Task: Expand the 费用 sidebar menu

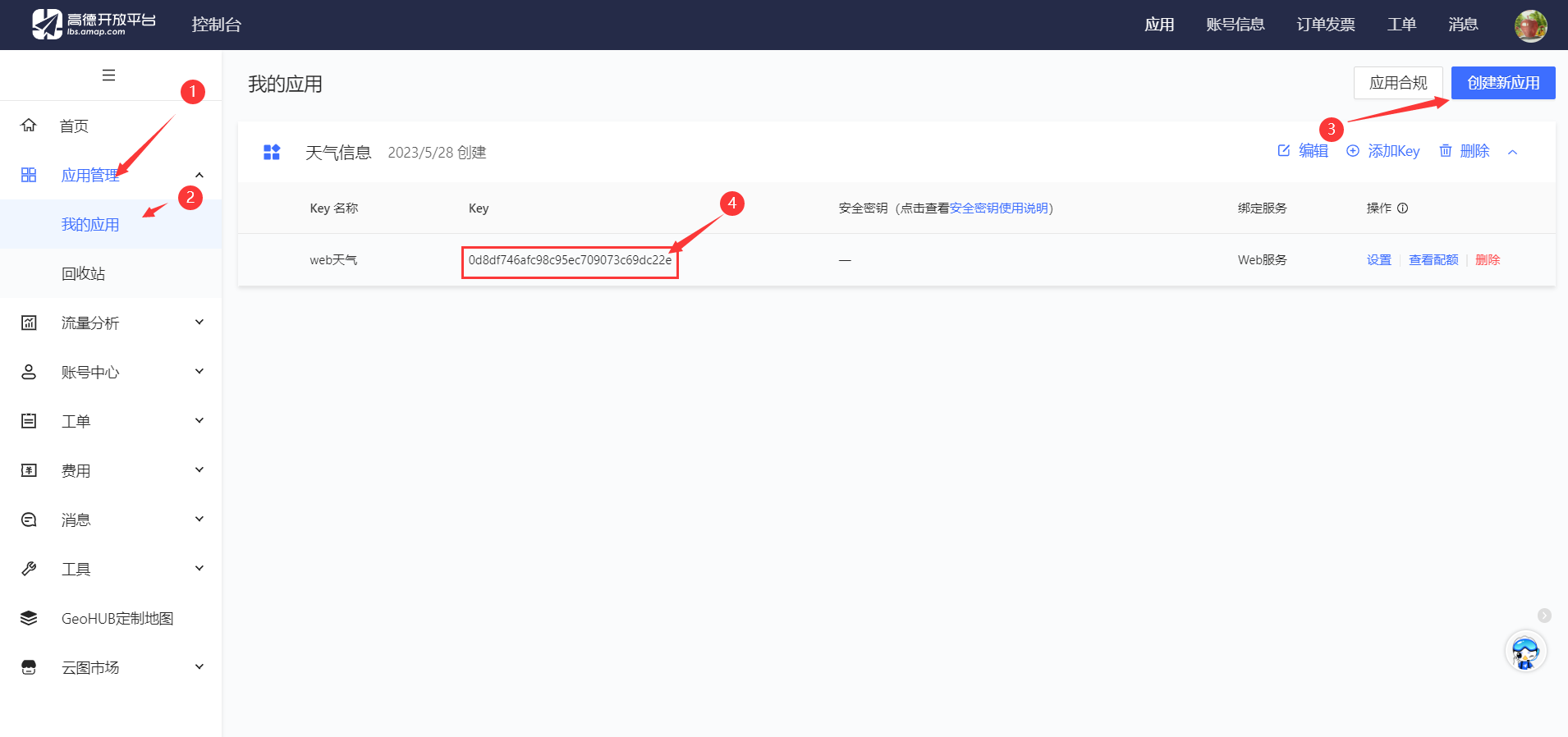Action: click(x=199, y=470)
